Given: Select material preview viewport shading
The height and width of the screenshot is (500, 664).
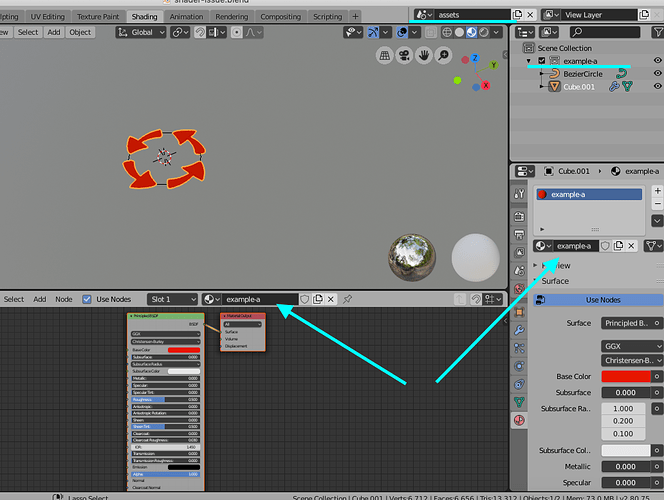Looking at the screenshot, I should (x=471, y=33).
